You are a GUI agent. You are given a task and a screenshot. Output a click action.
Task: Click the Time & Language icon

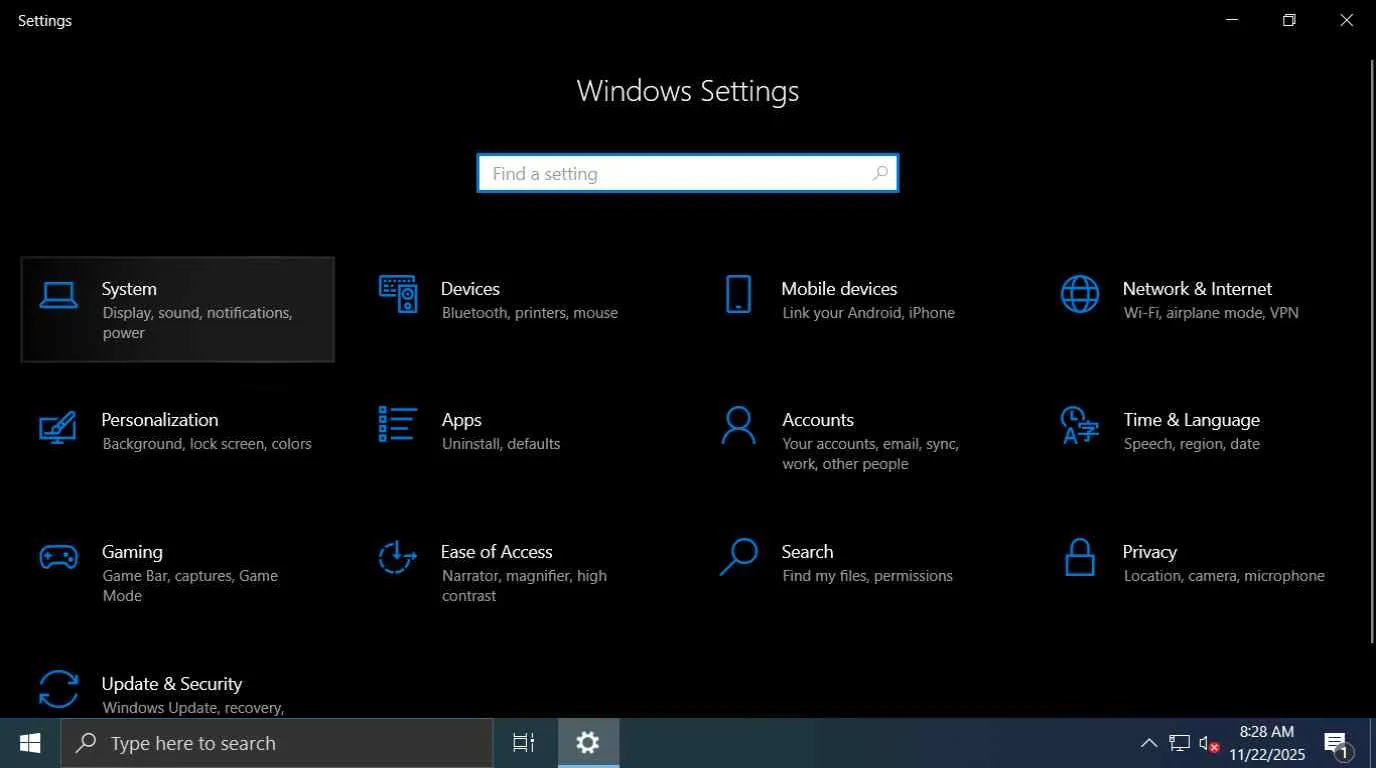pos(1080,425)
